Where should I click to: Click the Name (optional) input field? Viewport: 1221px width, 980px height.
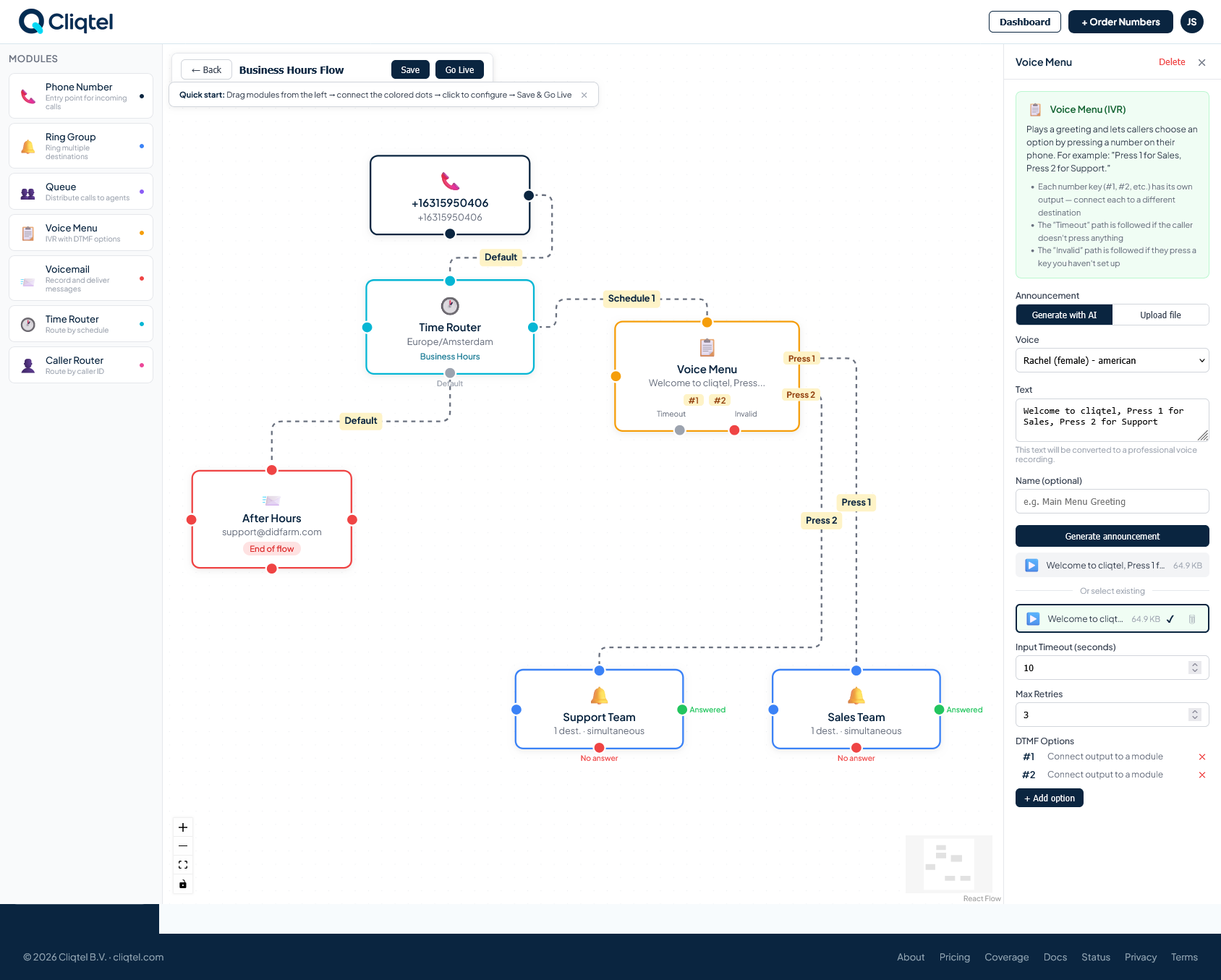1112,500
